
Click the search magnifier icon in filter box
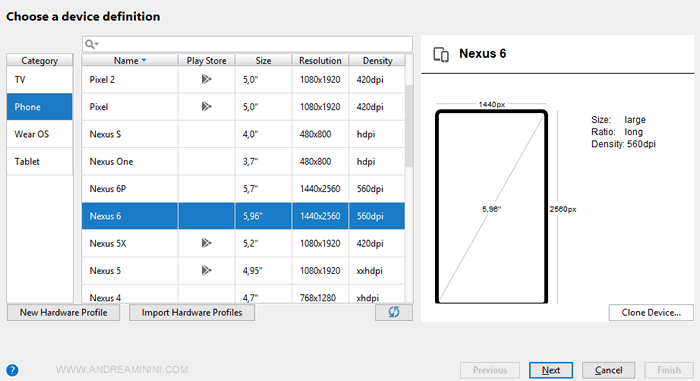[91, 44]
